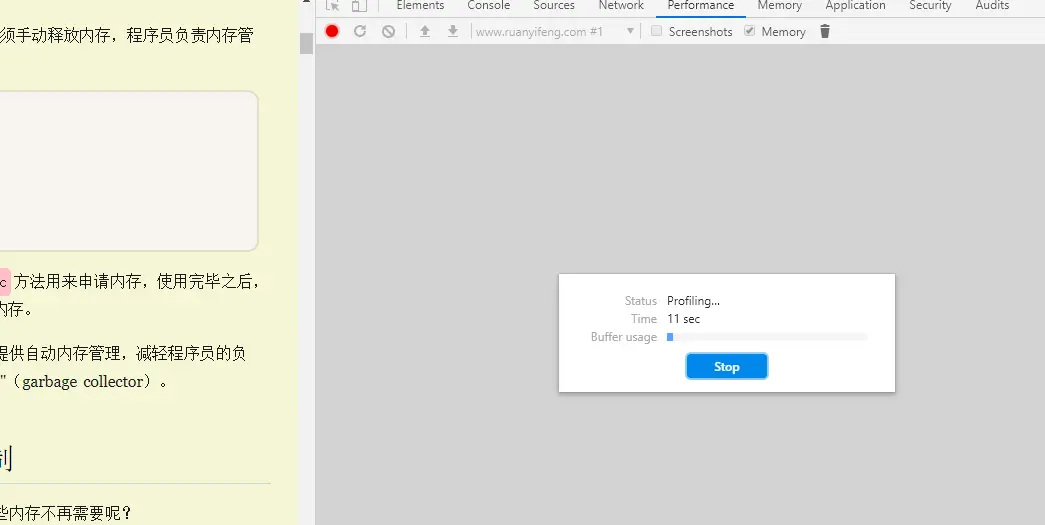The width and height of the screenshot is (1045, 525).
Task: Switch to the Network tab
Action: coord(621,5)
